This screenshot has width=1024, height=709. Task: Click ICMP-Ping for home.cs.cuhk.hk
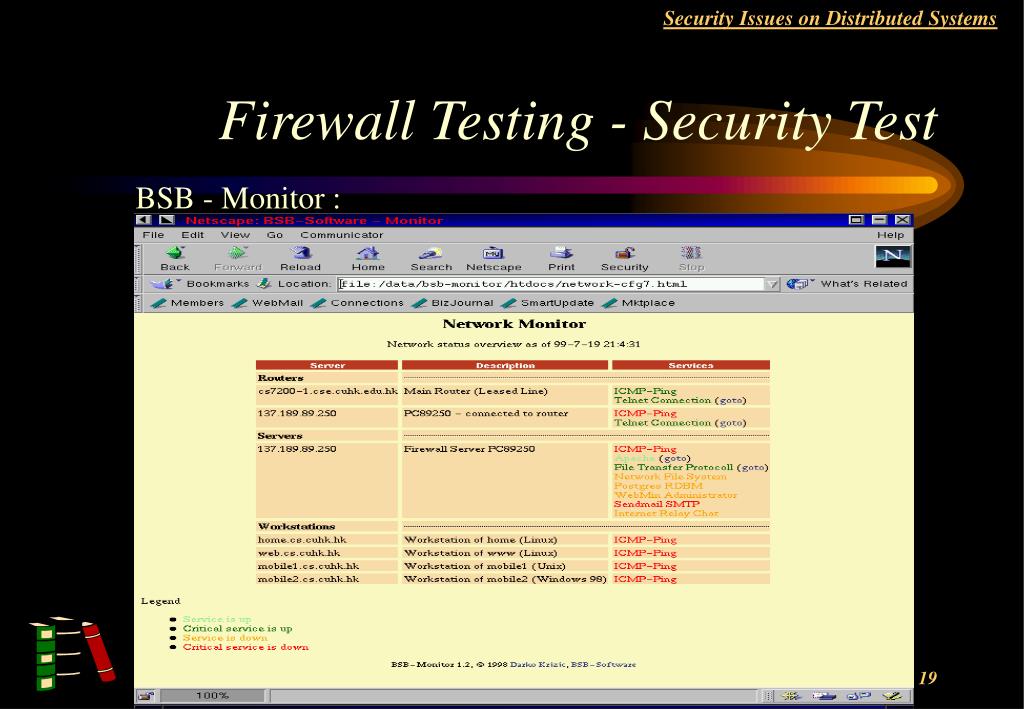pos(645,540)
